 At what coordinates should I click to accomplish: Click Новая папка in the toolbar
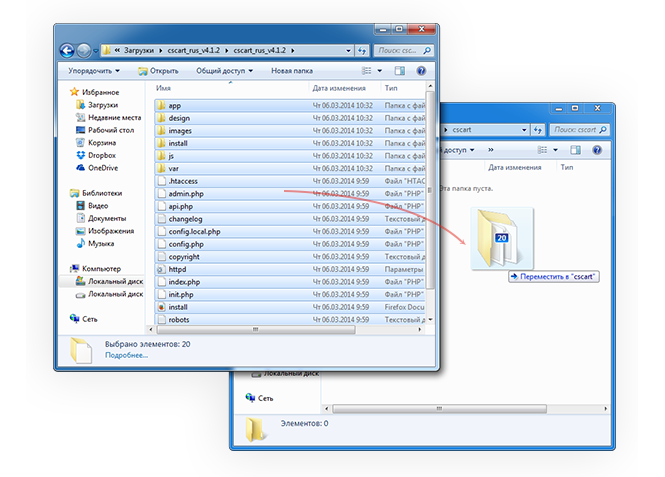pos(294,71)
